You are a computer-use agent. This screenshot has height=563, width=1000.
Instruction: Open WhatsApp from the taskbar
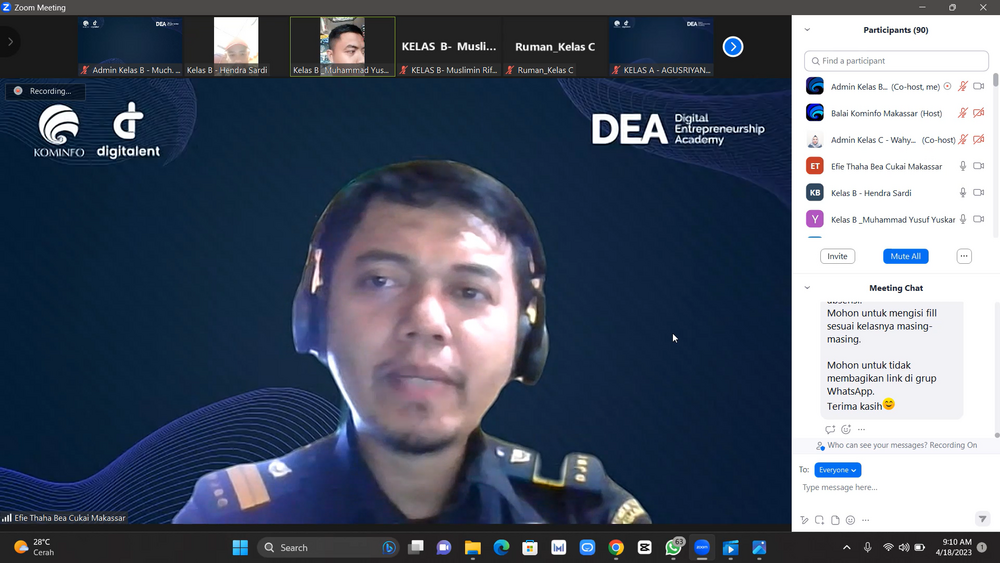(x=674, y=548)
